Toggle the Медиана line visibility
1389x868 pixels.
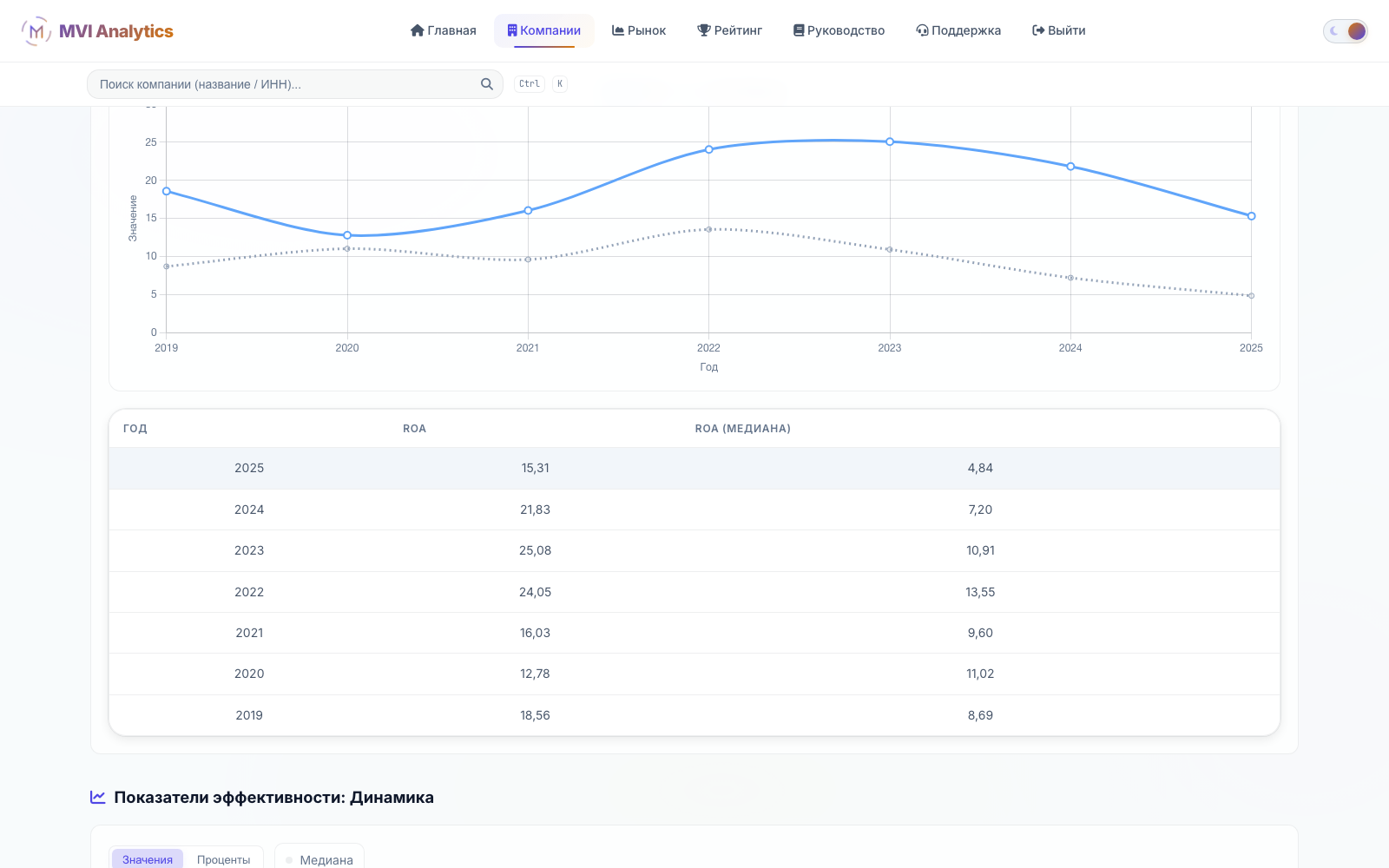point(319,859)
